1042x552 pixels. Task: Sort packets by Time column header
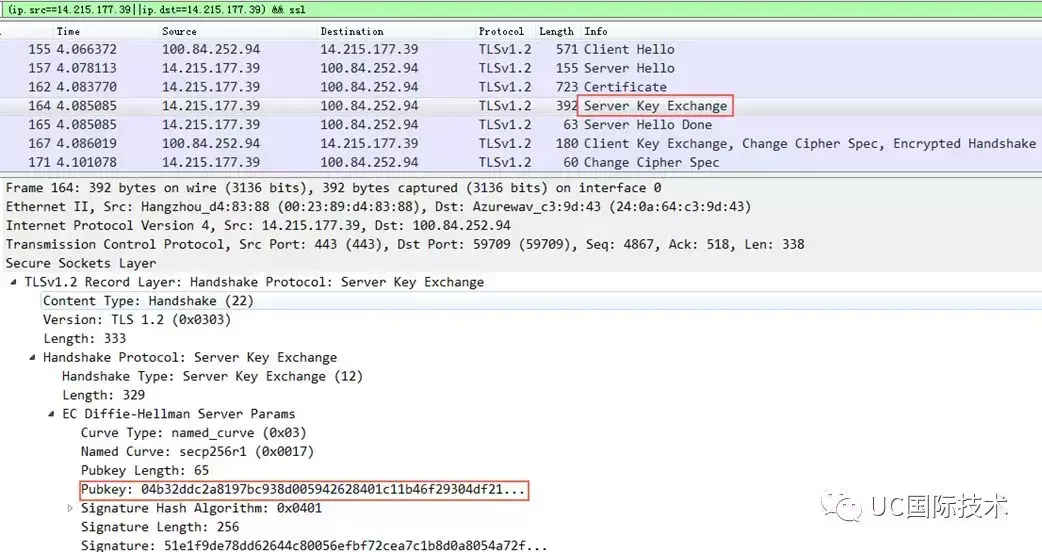click(x=68, y=31)
